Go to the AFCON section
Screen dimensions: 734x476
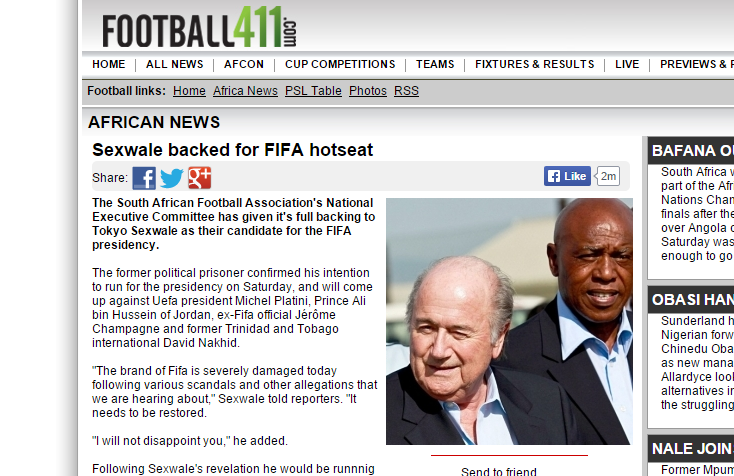(244, 64)
